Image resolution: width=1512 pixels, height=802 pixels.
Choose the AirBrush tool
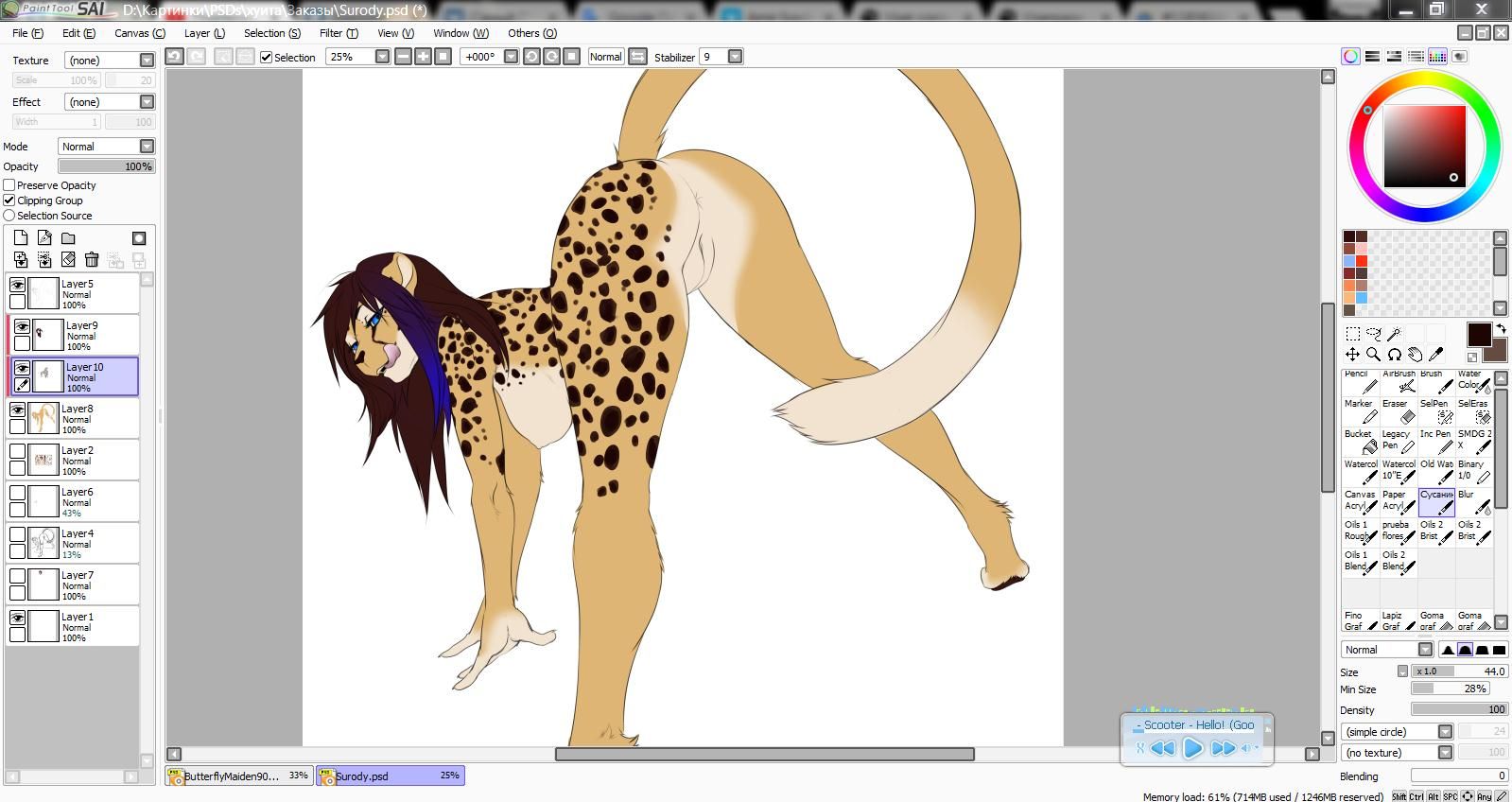tap(1399, 381)
